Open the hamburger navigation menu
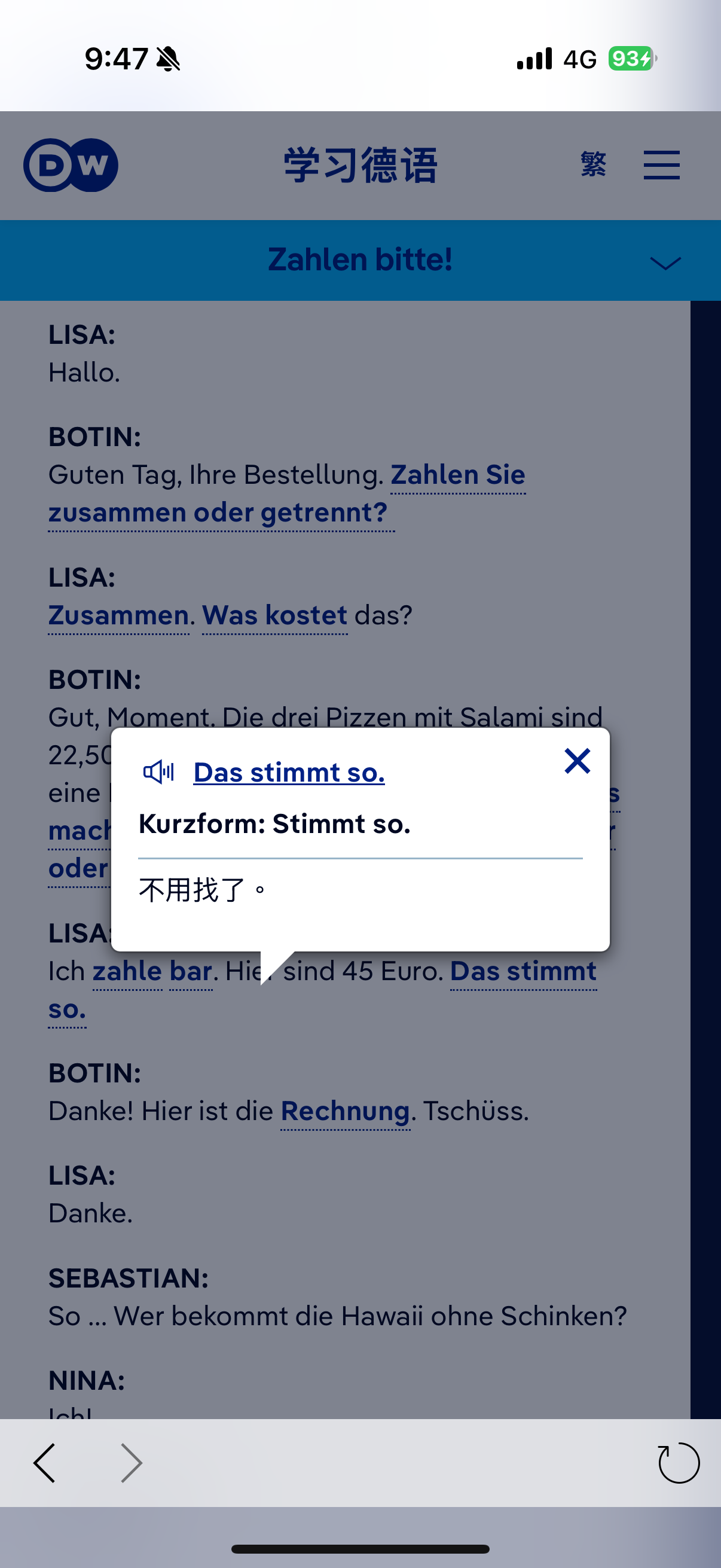This screenshot has height=1568, width=721. point(661,165)
